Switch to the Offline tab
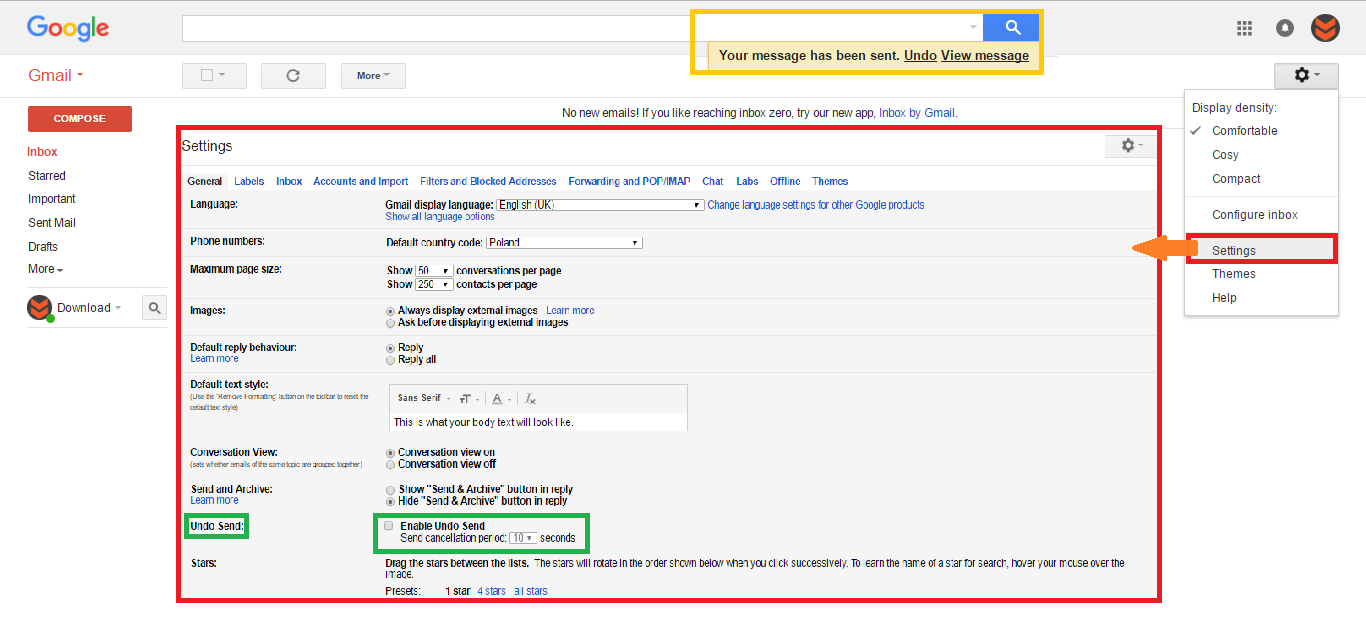1366x626 pixels. click(785, 181)
